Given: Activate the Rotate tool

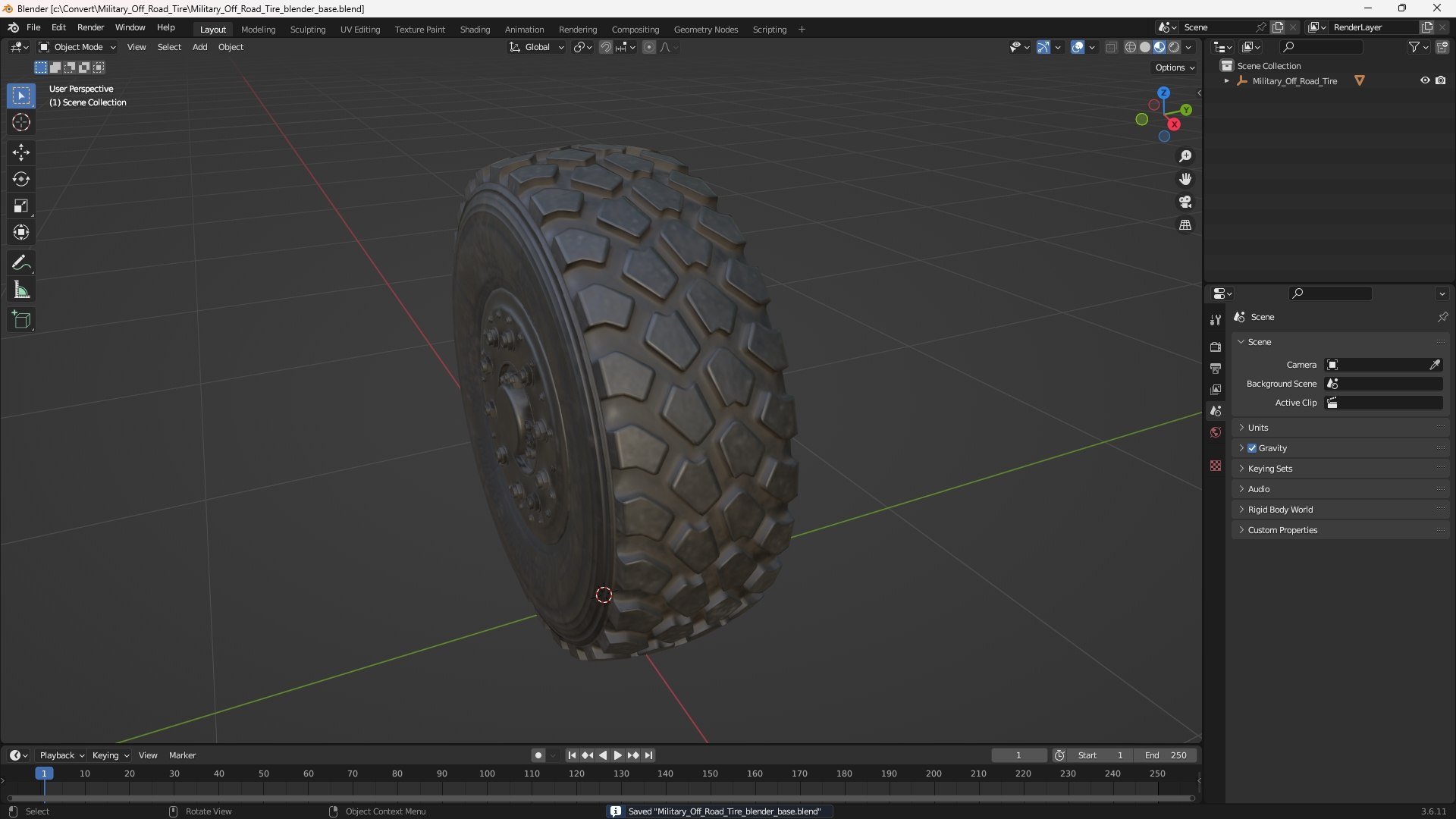Looking at the screenshot, I should pyautogui.click(x=21, y=179).
